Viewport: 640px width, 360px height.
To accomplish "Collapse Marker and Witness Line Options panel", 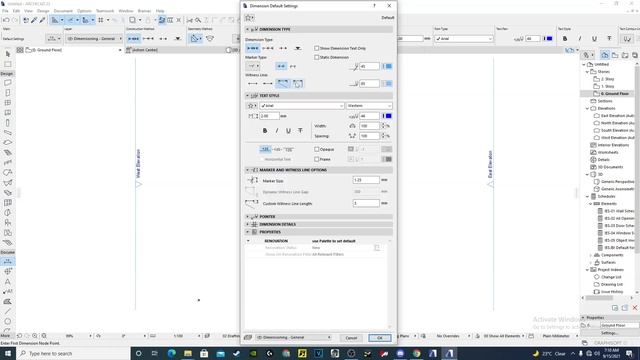I will 247,170.
